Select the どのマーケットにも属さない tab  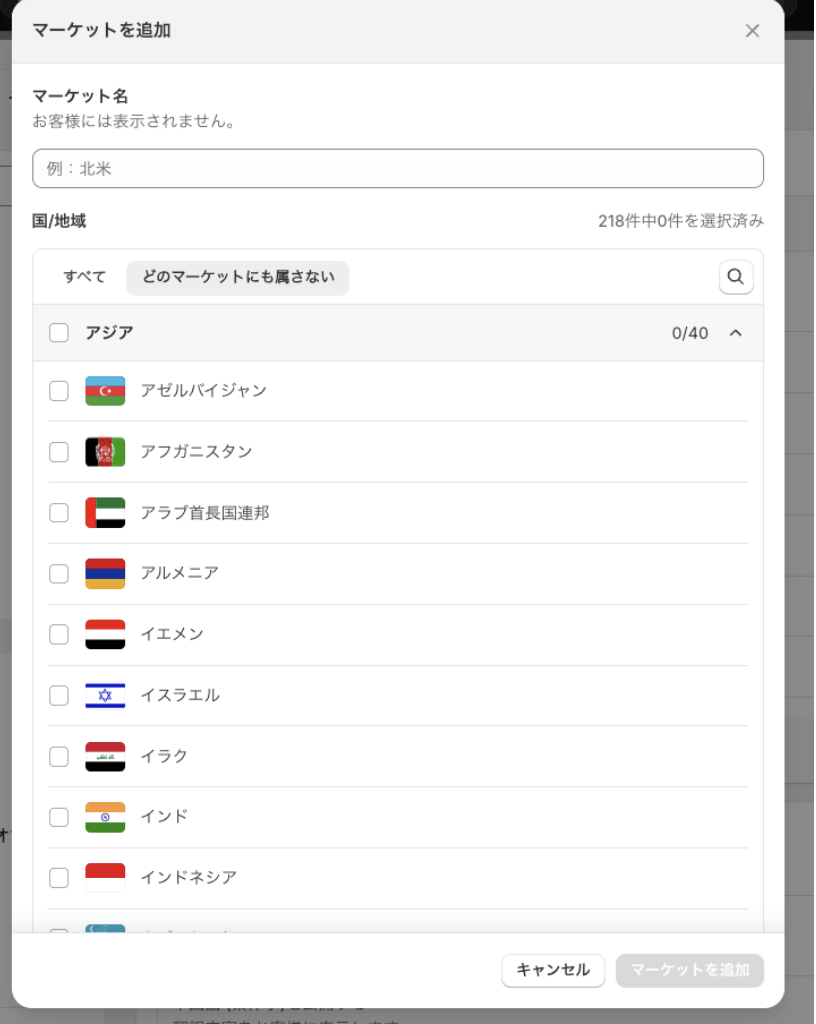tap(238, 277)
